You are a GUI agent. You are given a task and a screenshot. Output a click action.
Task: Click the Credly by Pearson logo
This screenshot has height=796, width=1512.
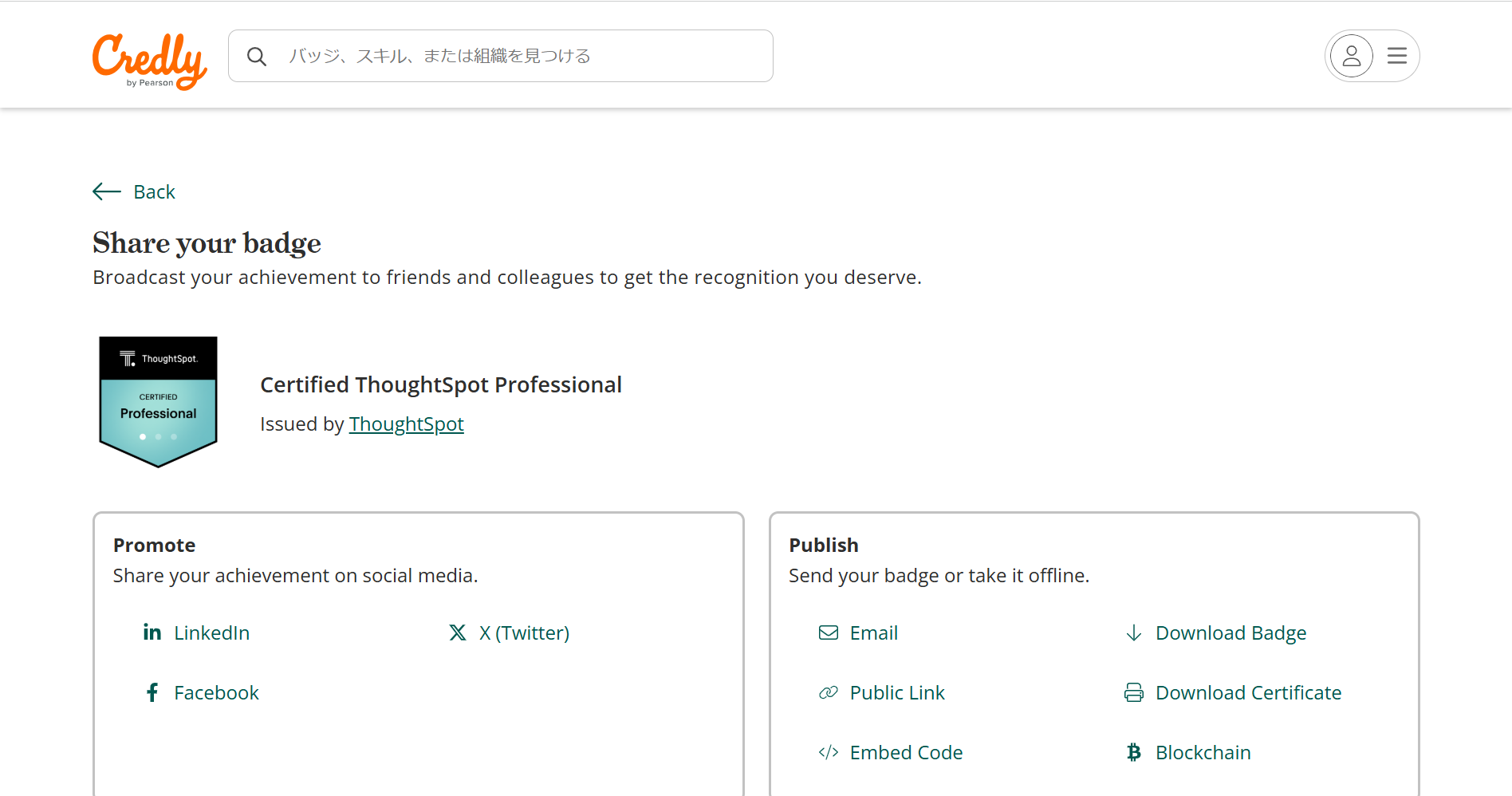[149, 61]
